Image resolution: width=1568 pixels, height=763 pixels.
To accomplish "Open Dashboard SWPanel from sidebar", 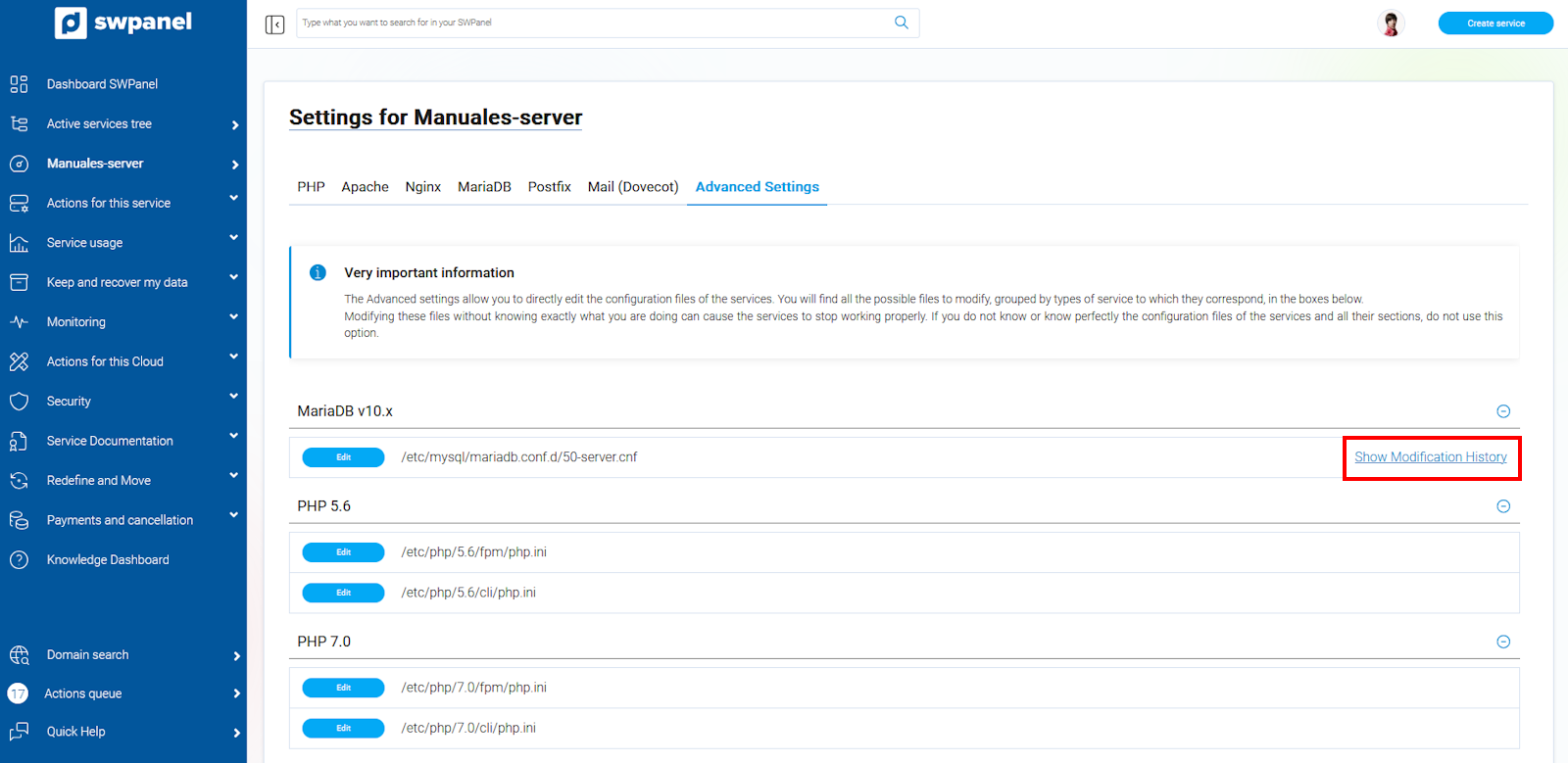I will point(102,84).
